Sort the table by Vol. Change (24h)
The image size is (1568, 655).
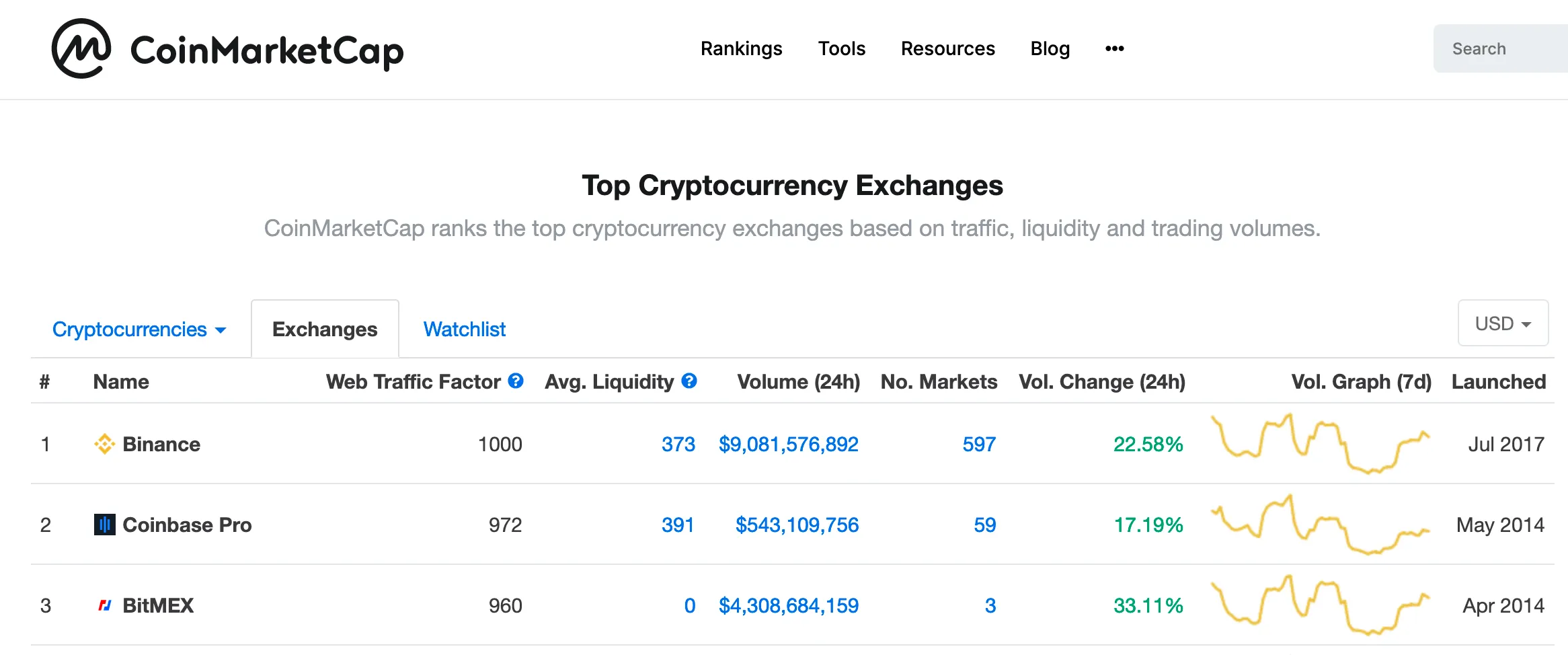1103,381
